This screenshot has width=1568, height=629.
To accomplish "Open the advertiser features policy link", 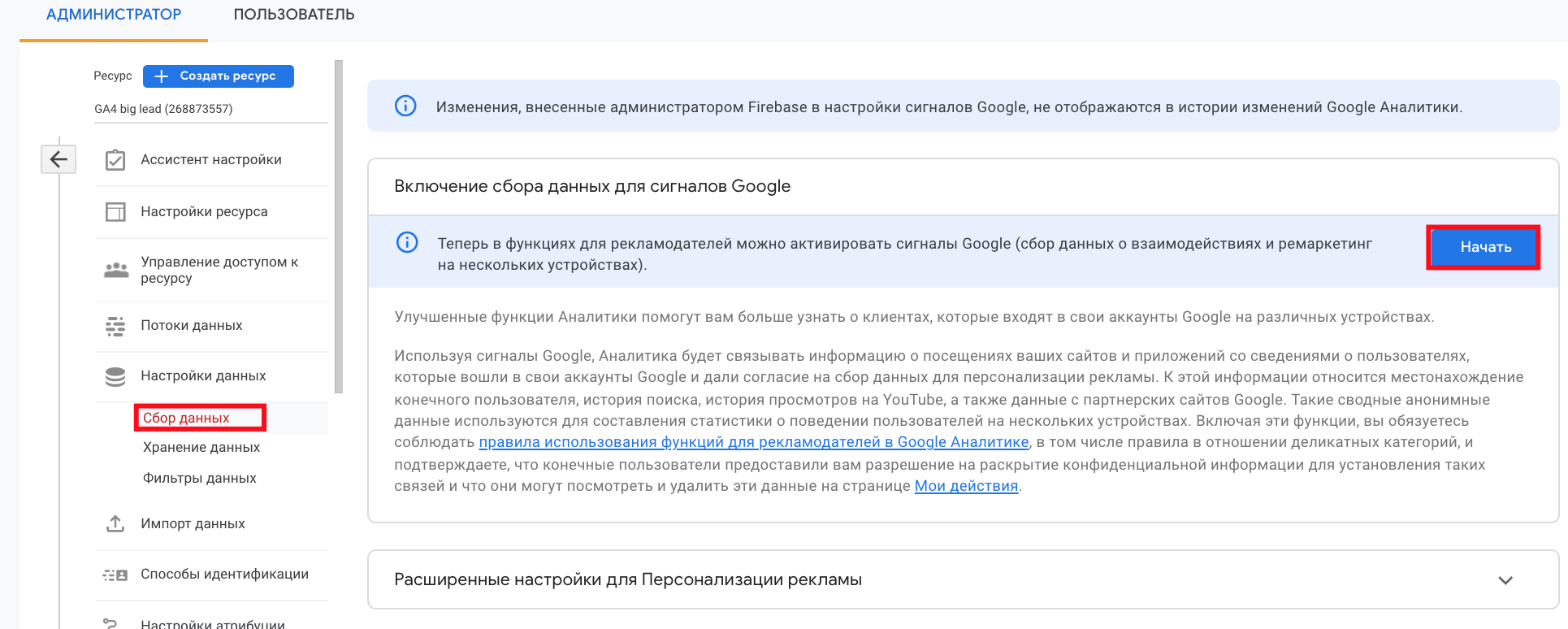I will pos(753,442).
